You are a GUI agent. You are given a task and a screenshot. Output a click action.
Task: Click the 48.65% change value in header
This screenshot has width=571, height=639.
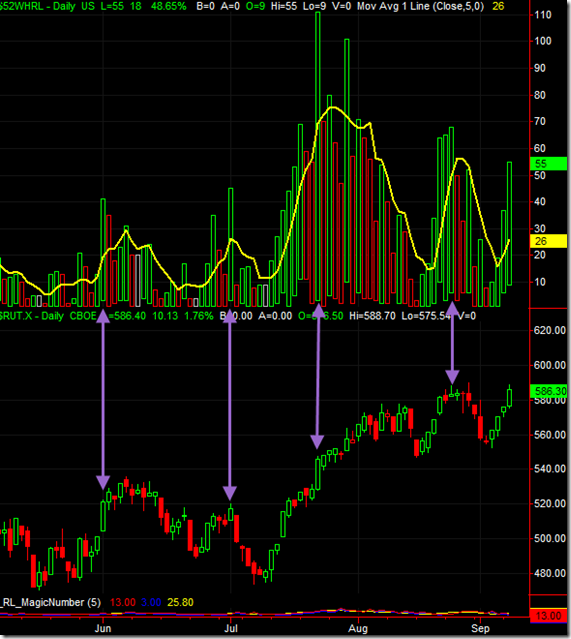[x=168, y=6]
